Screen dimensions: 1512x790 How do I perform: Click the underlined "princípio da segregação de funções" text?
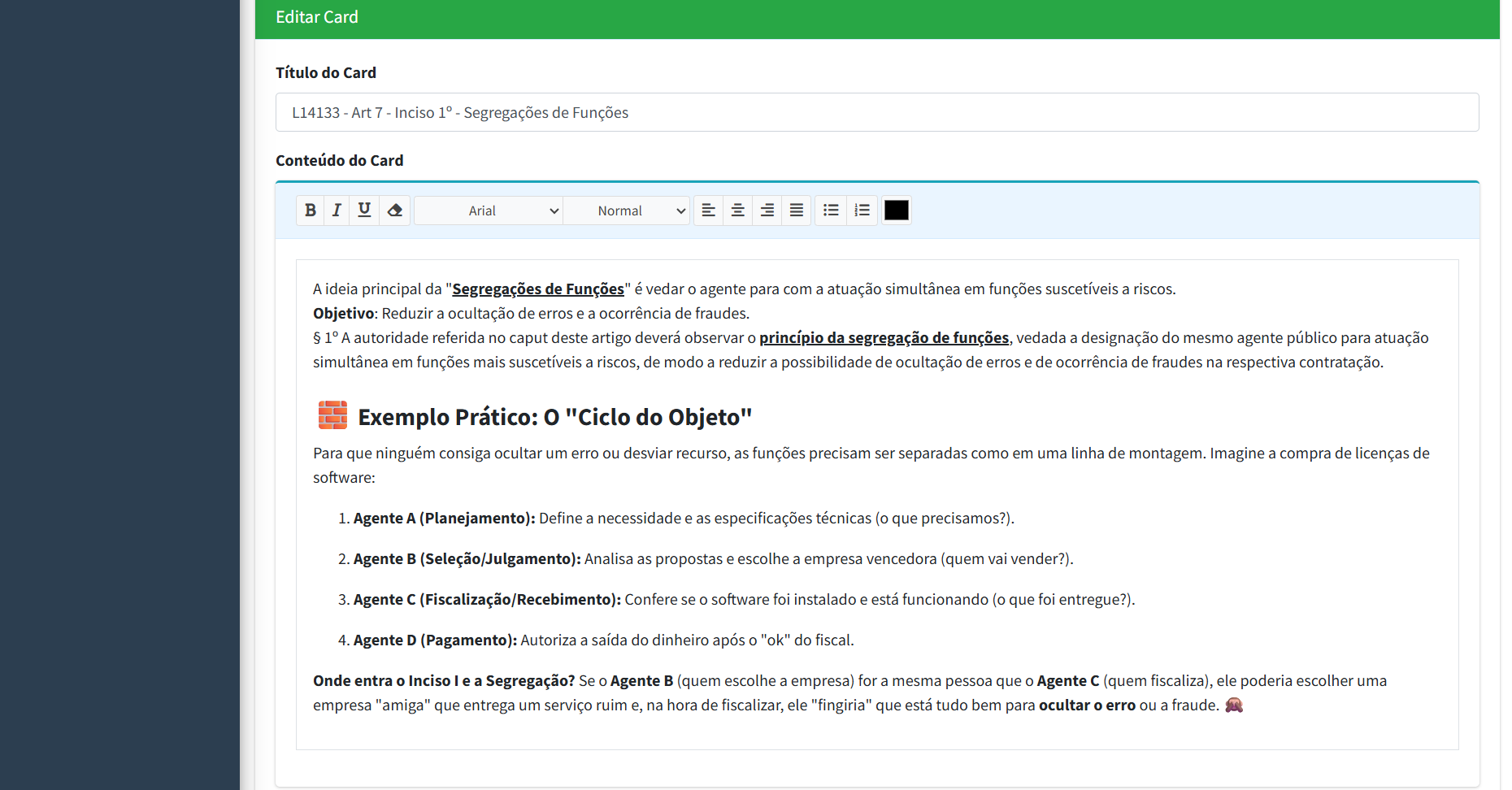click(884, 338)
